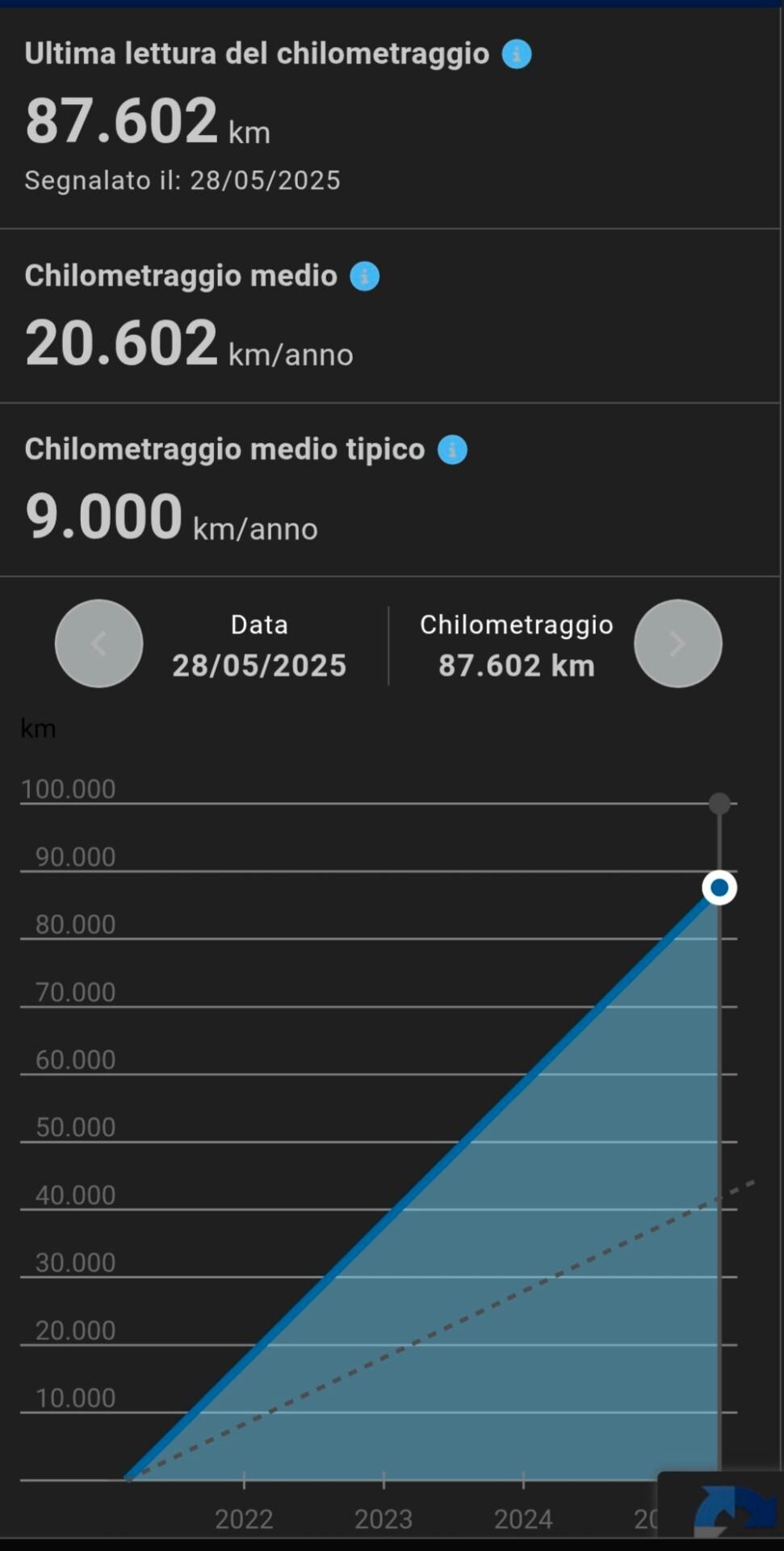Click the 2022 x-axis label
Image resolution: width=784 pixels, height=1551 pixels.
coord(244,1519)
